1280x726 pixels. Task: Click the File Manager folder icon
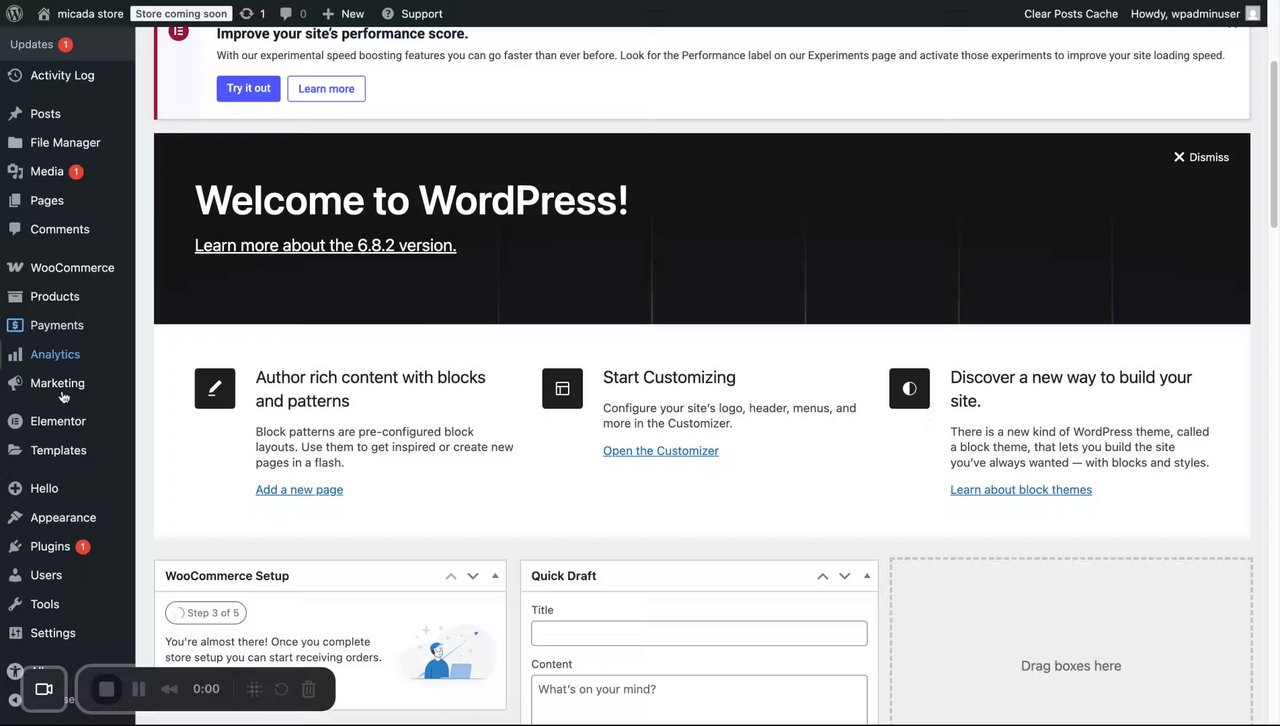15,143
